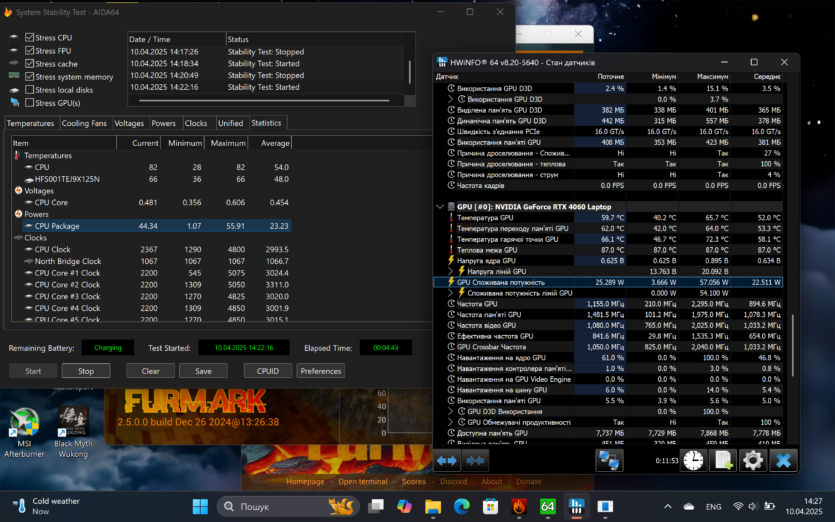The image size is (835, 522).
Task: Open AIDA64 Preferences
Action: (321, 371)
